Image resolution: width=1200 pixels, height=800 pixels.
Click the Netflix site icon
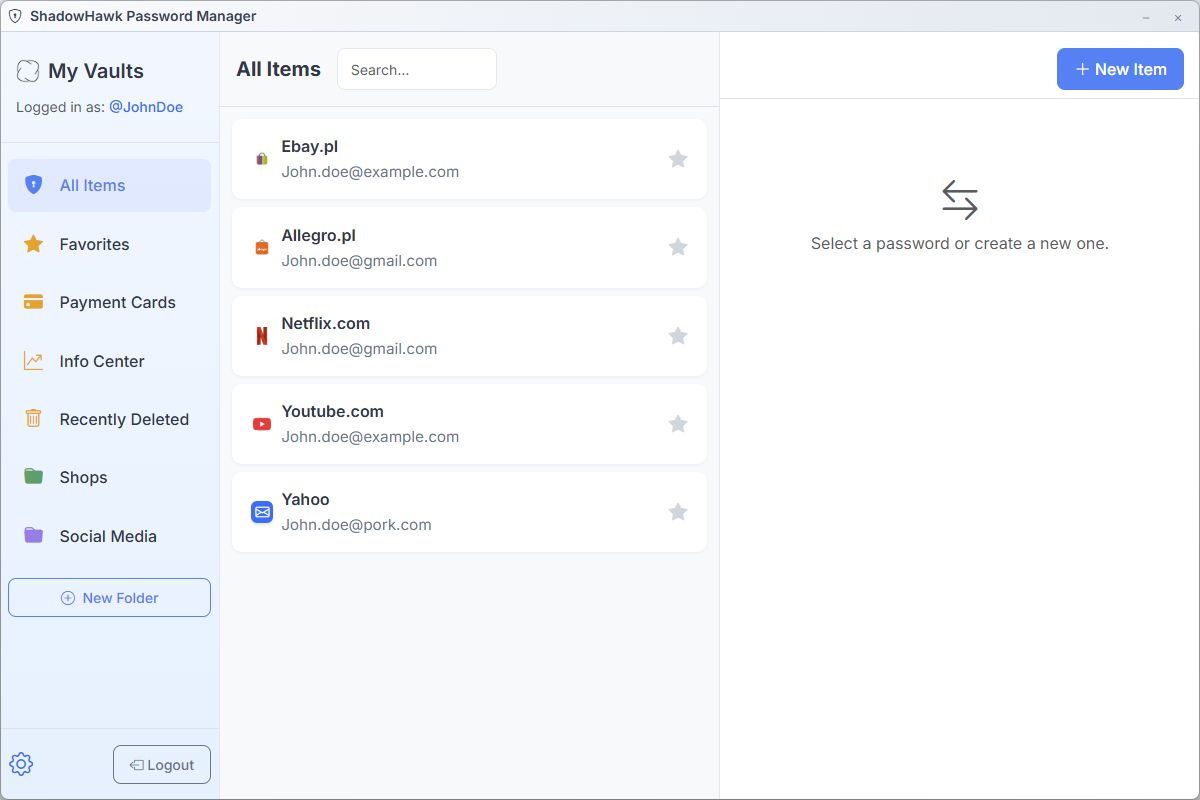tap(261, 336)
